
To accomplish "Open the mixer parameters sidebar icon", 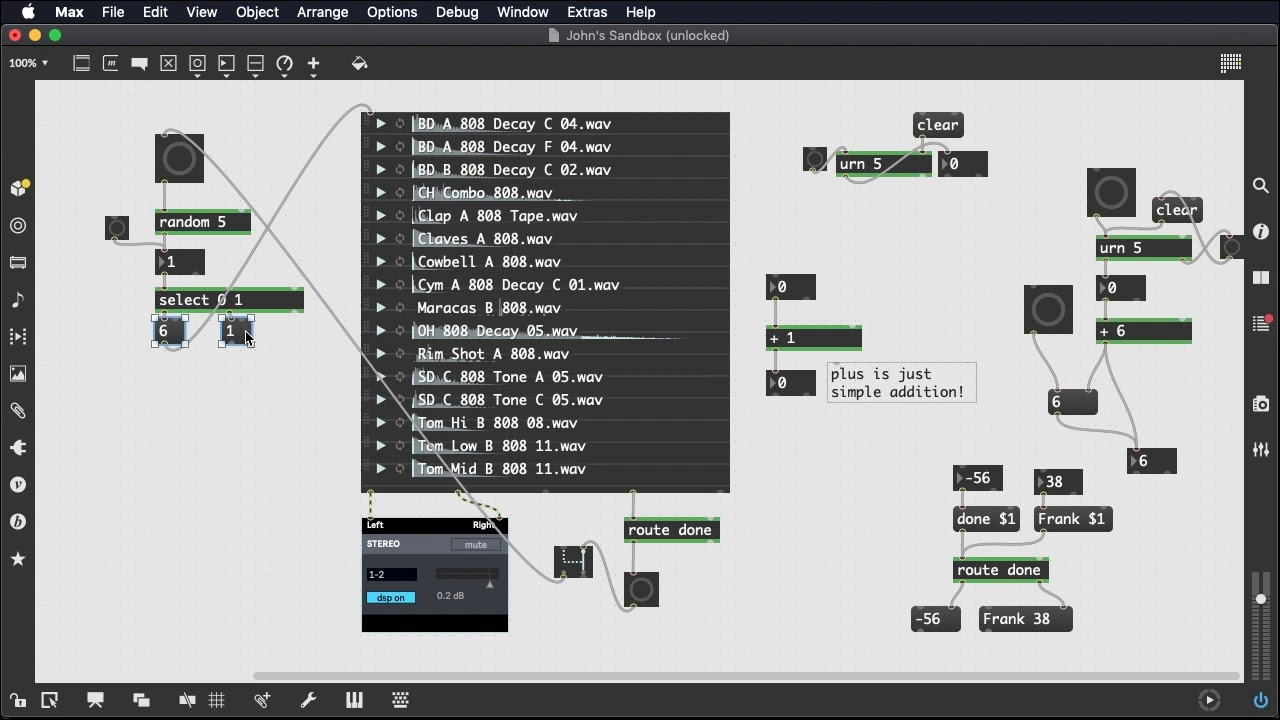I will (x=1261, y=450).
